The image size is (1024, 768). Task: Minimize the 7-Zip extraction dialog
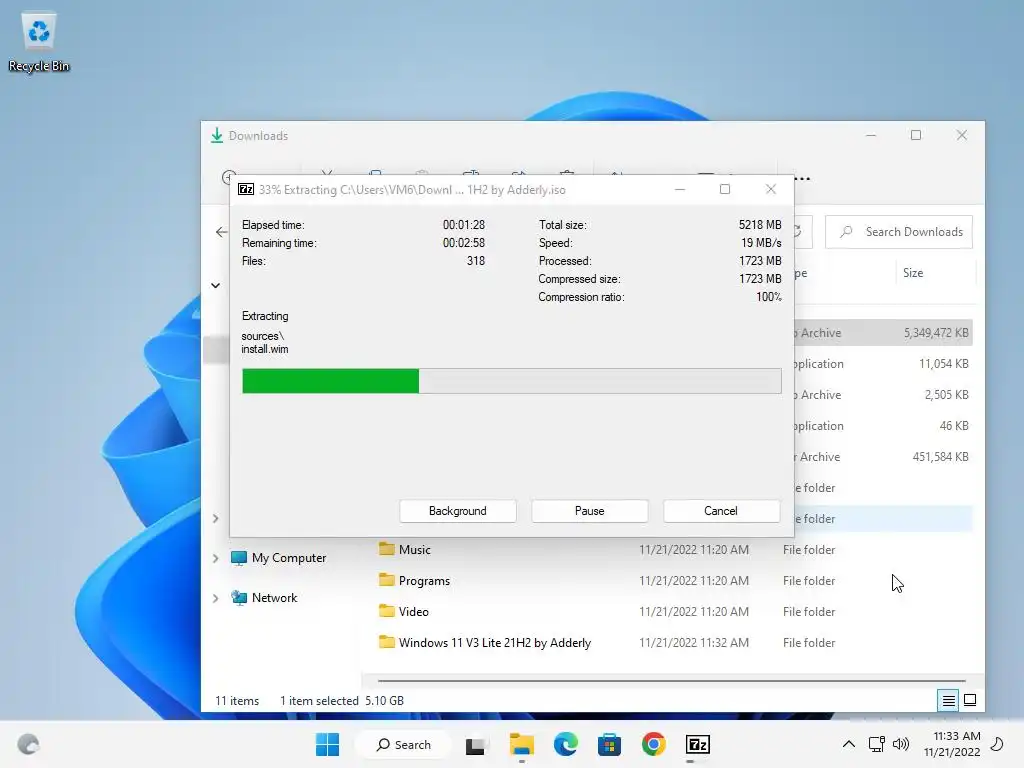tap(680, 189)
